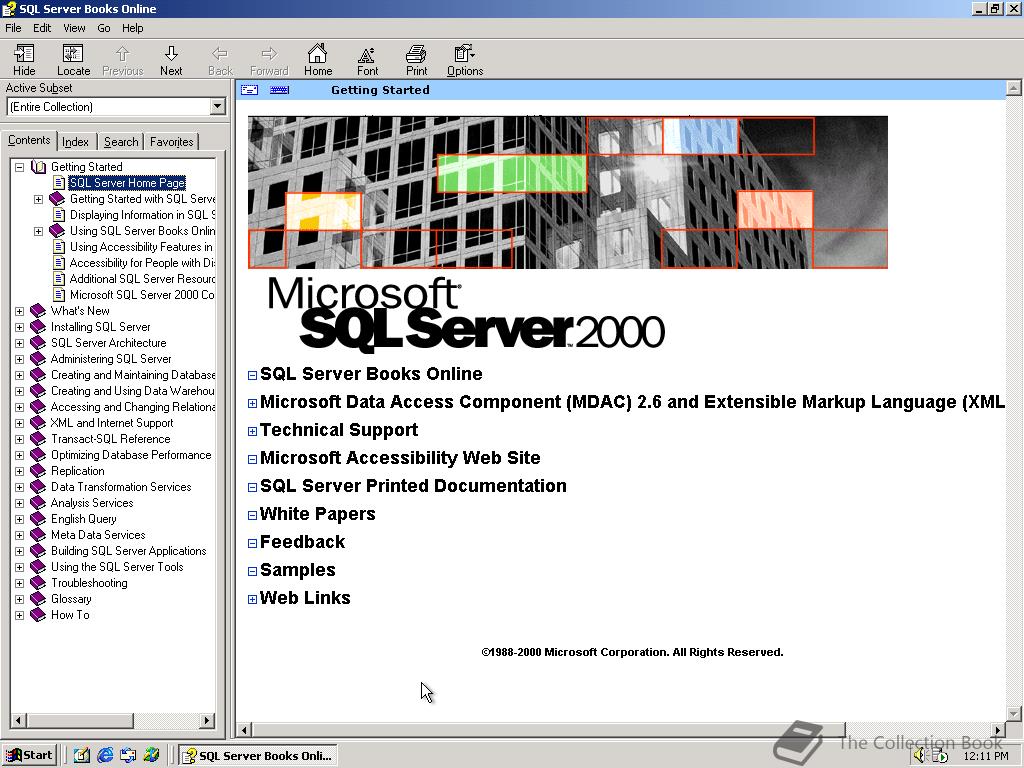The height and width of the screenshot is (768, 1024).
Task: Click the Windows Start button
Action: pyautogui.click(x=29, y=756)
